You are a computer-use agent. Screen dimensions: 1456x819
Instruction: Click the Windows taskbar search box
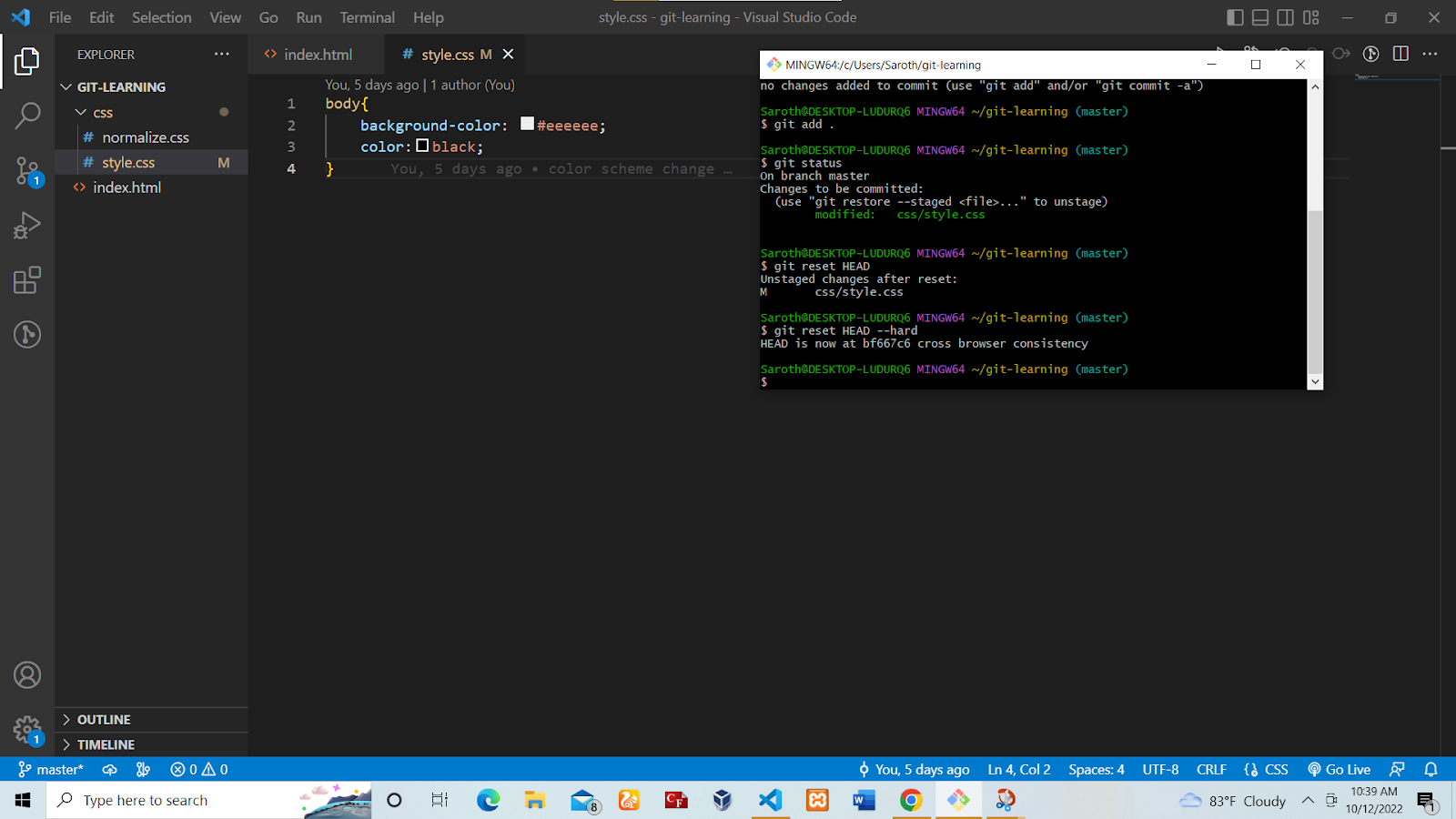click(173, 800)
